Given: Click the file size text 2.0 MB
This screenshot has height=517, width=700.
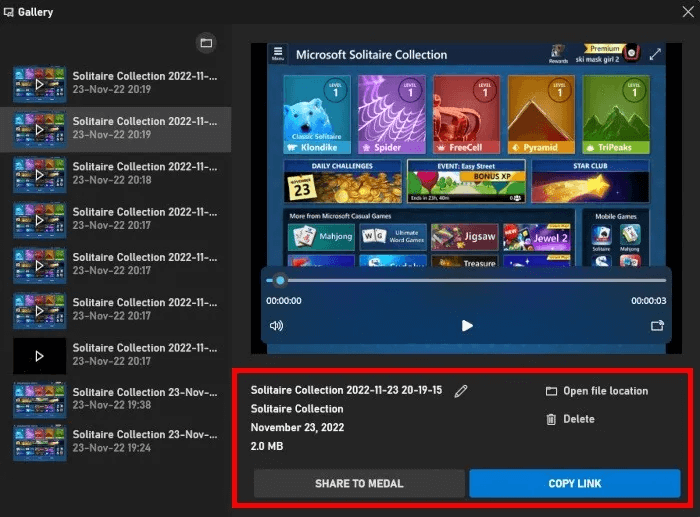Looking at the screenshot, I should tap(267, 446).
